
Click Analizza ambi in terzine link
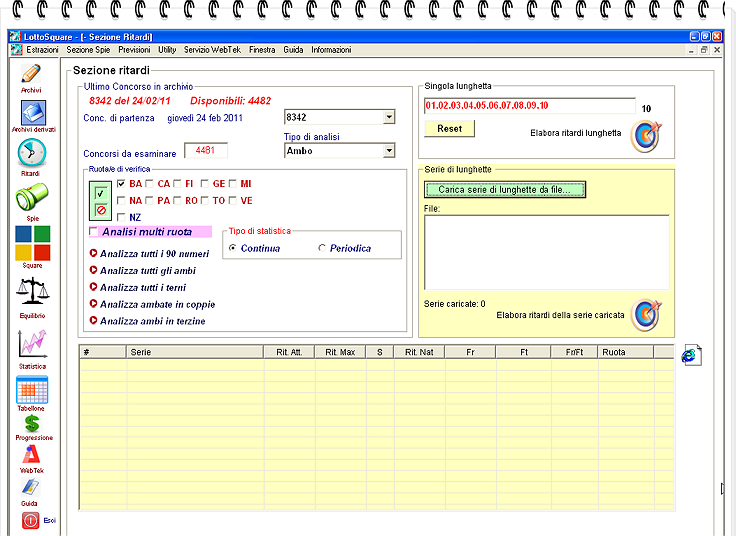153,321
